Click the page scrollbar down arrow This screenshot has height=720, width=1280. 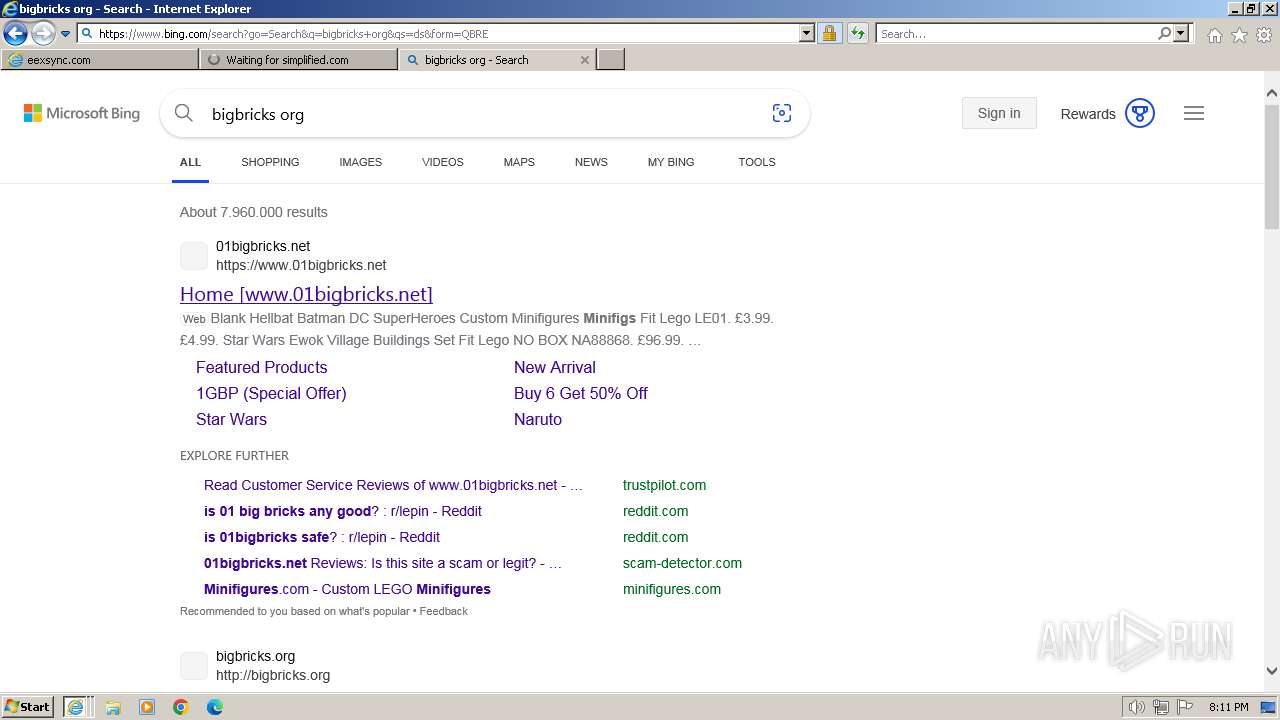click(x=1272, y=671)
